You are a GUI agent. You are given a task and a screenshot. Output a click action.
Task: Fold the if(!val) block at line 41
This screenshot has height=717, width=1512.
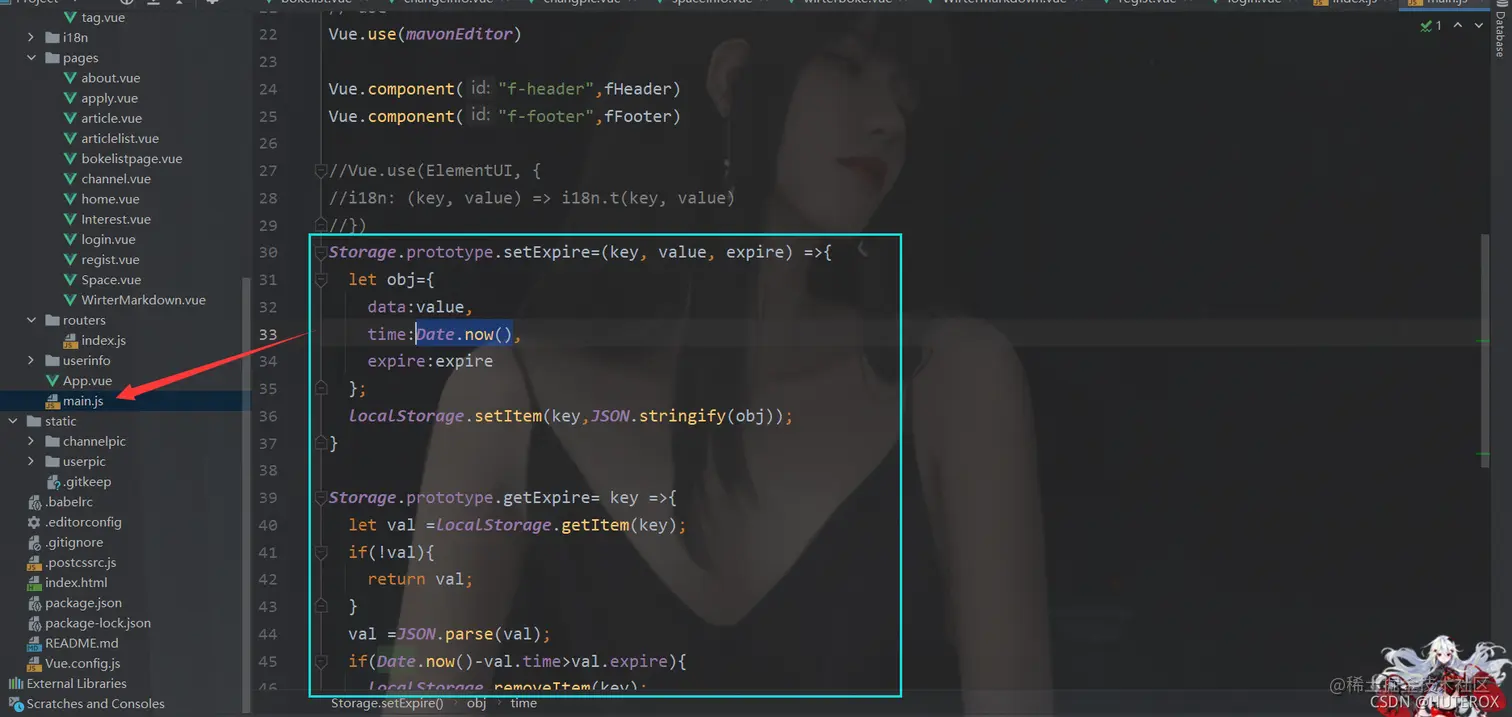pos(321,552)
